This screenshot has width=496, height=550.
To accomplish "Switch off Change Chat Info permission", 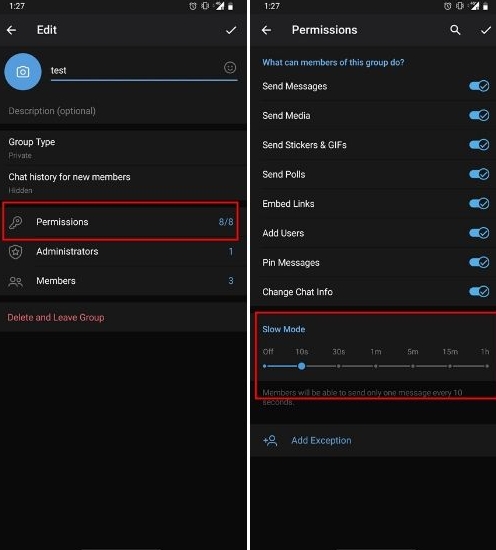I will tap(479, 291).
